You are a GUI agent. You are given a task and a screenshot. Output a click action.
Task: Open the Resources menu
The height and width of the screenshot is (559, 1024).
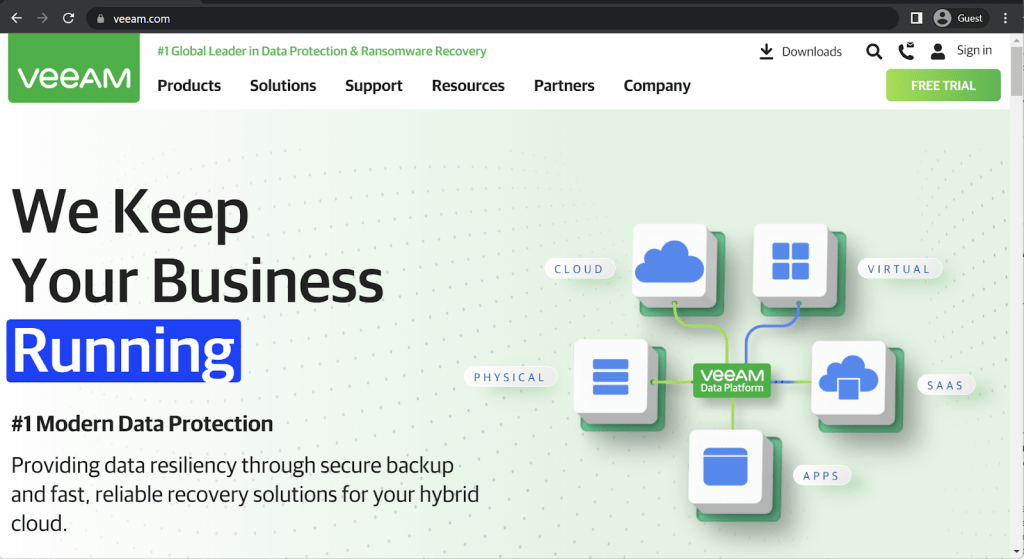point(468,86)
